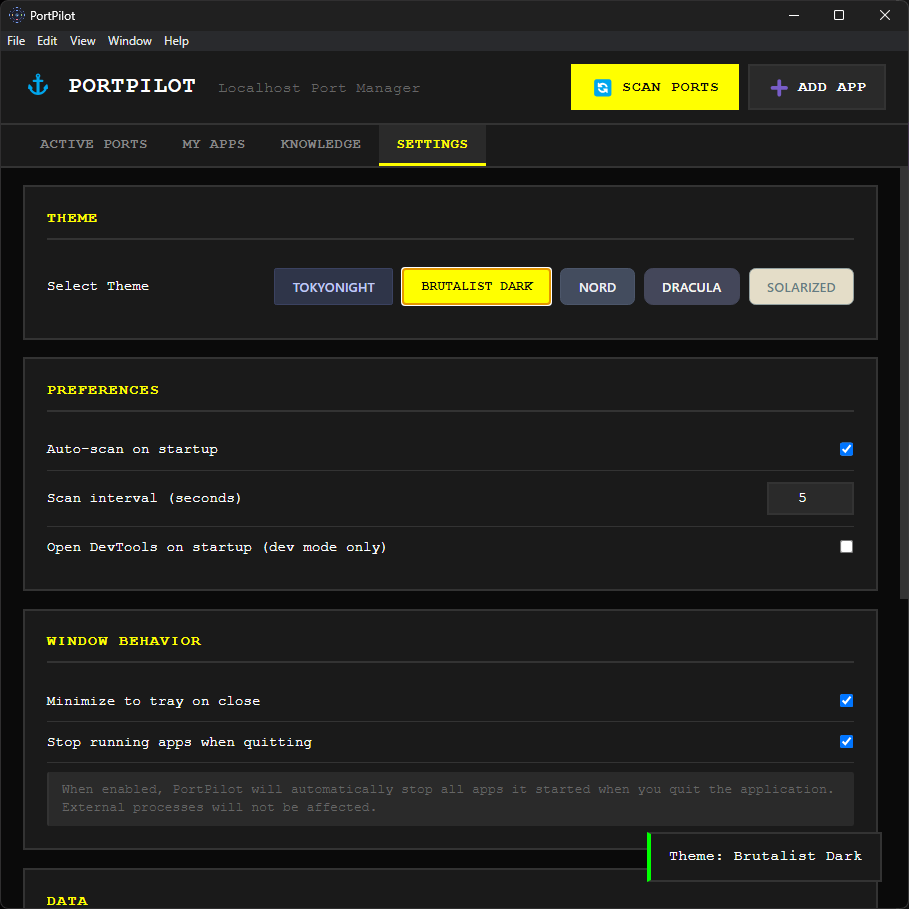Image resolution: width=909 pixels, height=909 pixels.
Task: Click the refresh icon in Scan Ports
Action: click(x=602, y=87)
